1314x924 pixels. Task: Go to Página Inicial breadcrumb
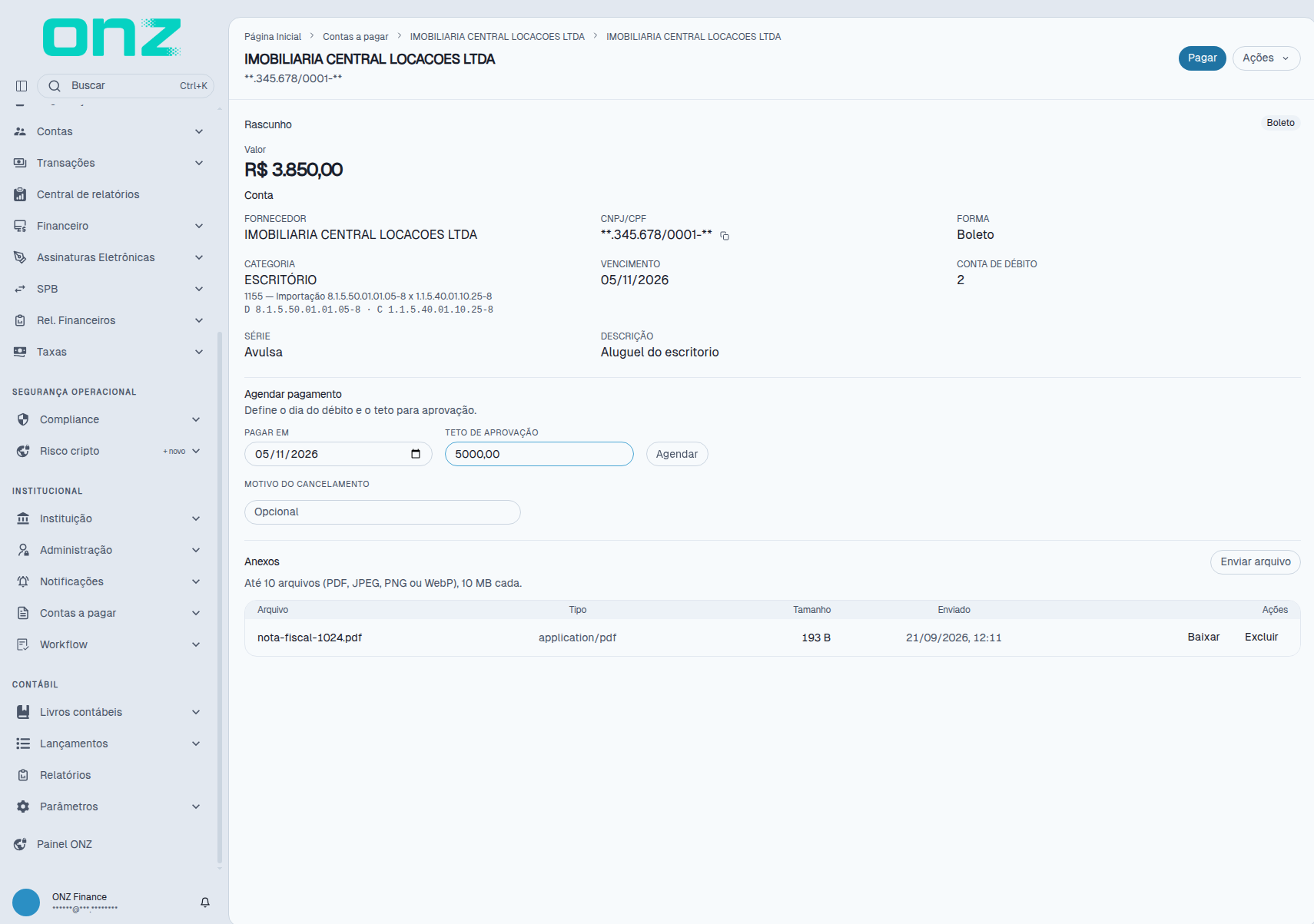click(273, 37)
